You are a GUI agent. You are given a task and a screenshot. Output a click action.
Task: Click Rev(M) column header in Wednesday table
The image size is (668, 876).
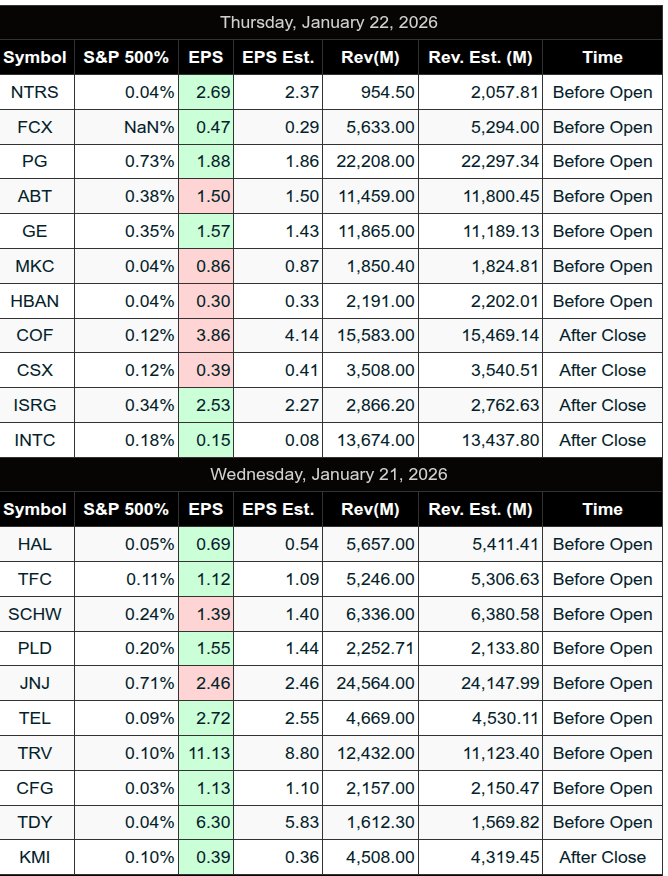tap(370, 509)
